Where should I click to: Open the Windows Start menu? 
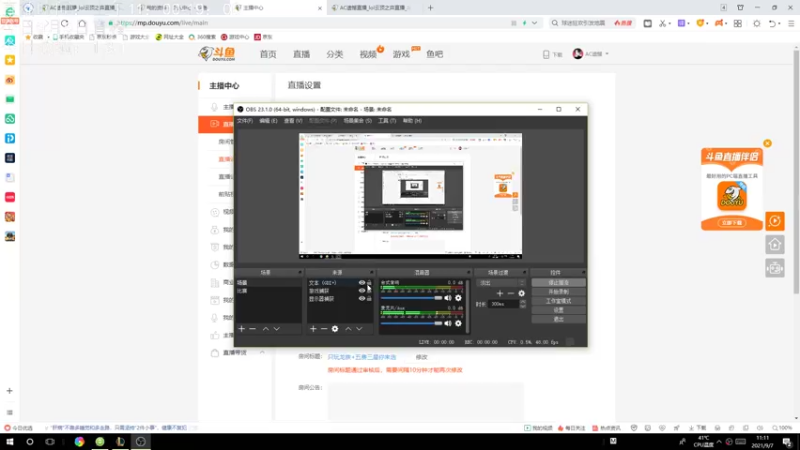(10, 442)
